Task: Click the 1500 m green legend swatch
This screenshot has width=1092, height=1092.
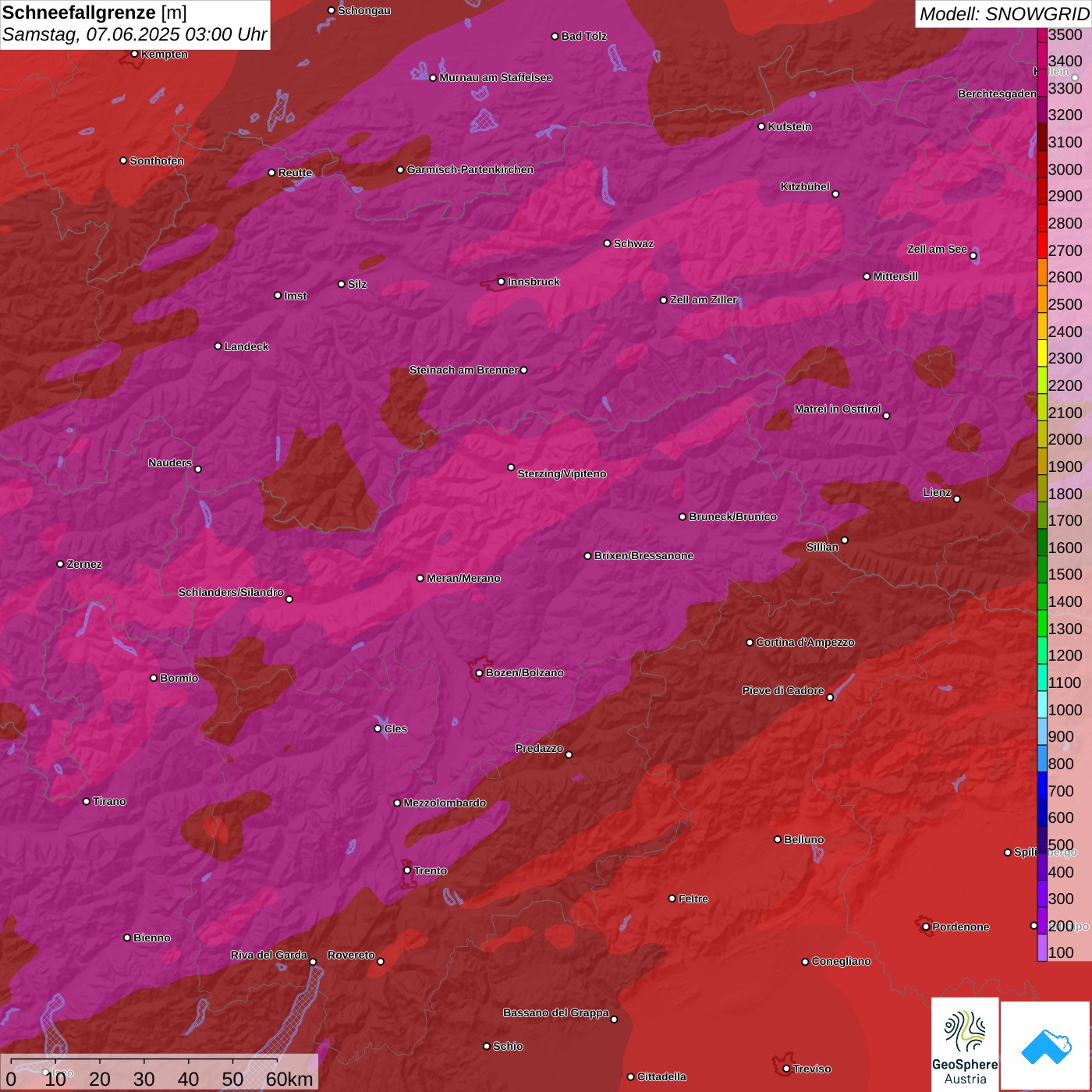Action: click(x=1042, y=569)
